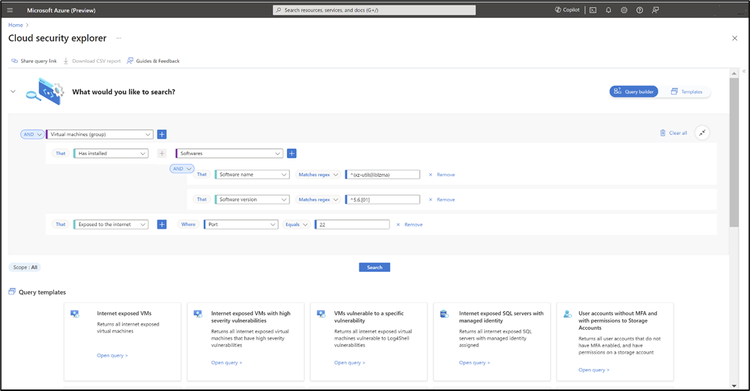This screenshot has width=750, height=391.
Task: Open the Has installed dropdown
Action: click(x=111, y=154)
